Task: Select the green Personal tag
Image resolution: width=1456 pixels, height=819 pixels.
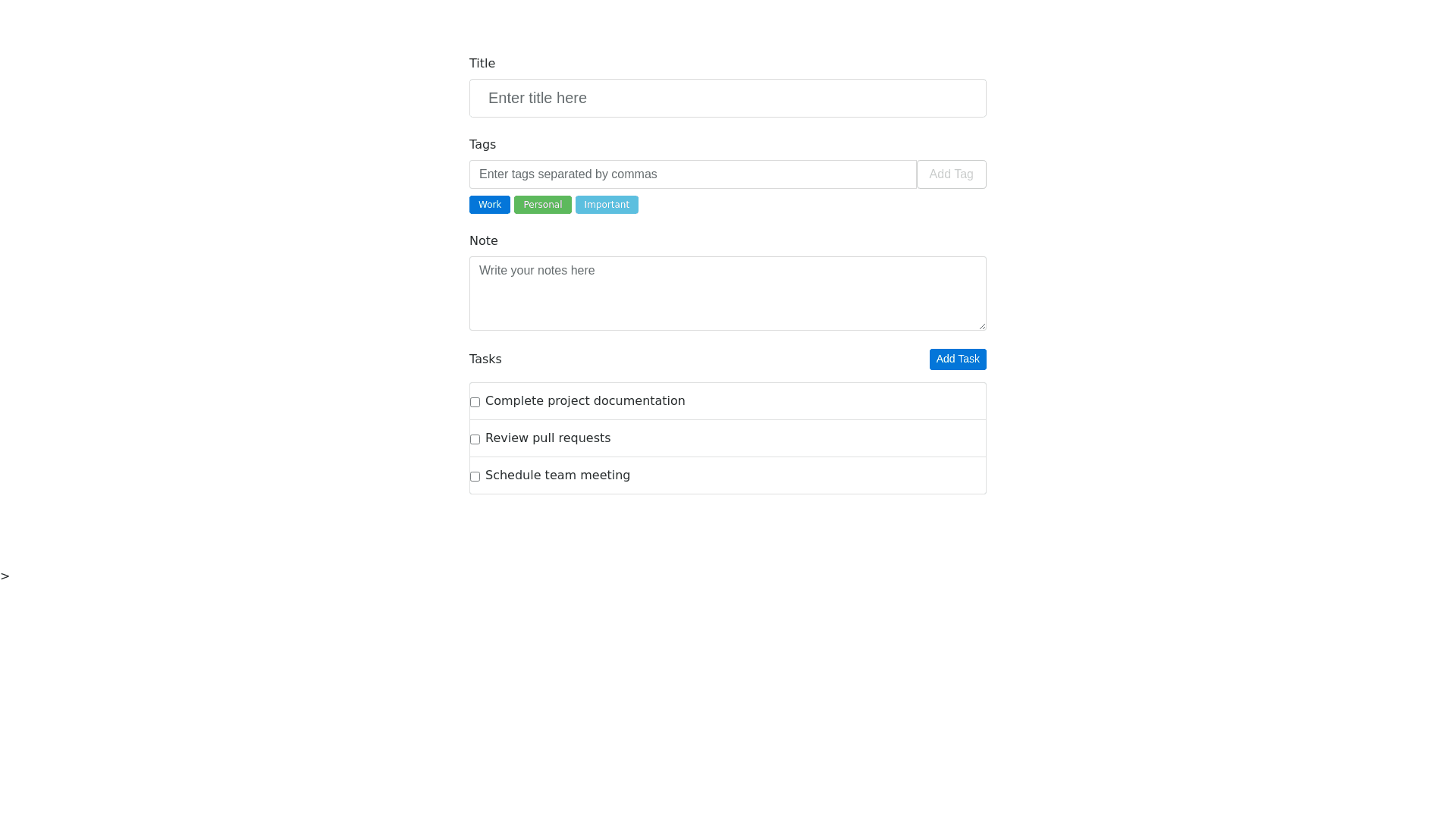Action: pyautogui.click(x=542, y=205)
